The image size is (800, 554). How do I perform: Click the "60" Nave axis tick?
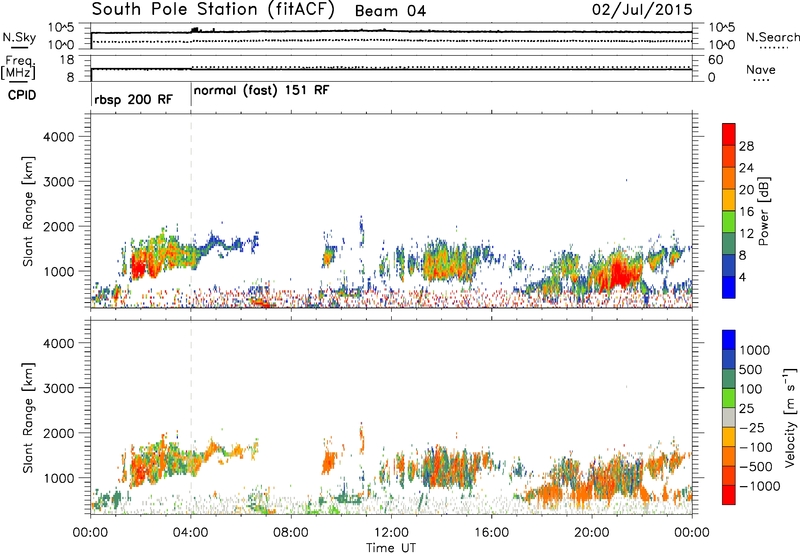click(x=715, y=60)
